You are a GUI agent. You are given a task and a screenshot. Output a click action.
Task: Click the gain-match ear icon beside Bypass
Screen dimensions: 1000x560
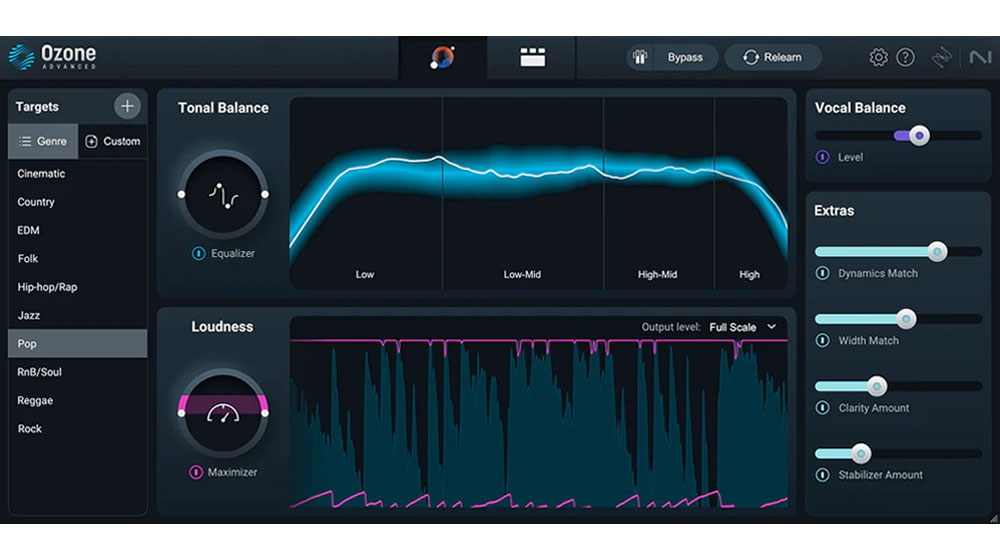click(640, 57)
